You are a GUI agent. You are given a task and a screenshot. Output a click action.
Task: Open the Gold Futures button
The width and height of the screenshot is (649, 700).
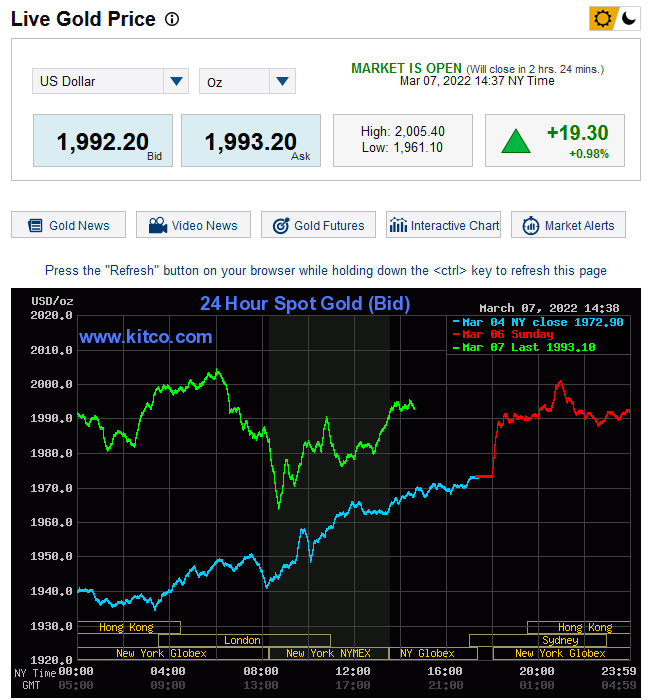coord(318,225)
